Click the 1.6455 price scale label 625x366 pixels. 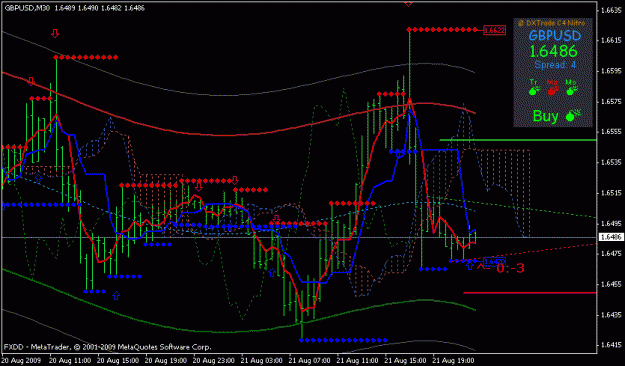click(x=611, y=284)
